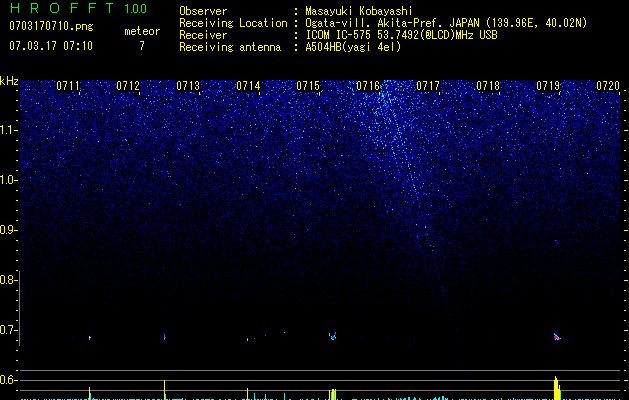The width and height of the screenshot is (629, 400).
Task: Click the 0713 time marker
Action: coord(188,85)
